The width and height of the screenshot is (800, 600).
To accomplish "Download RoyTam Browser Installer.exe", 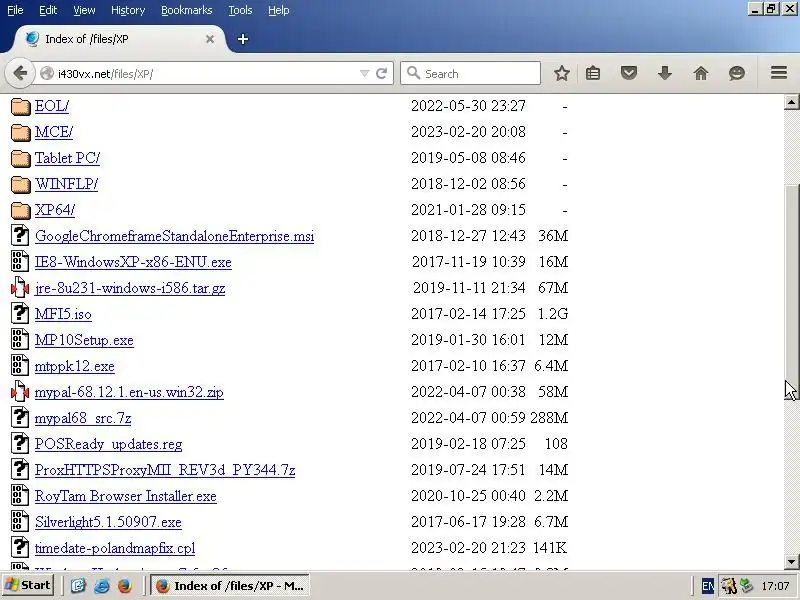I will tap(126, 496).
